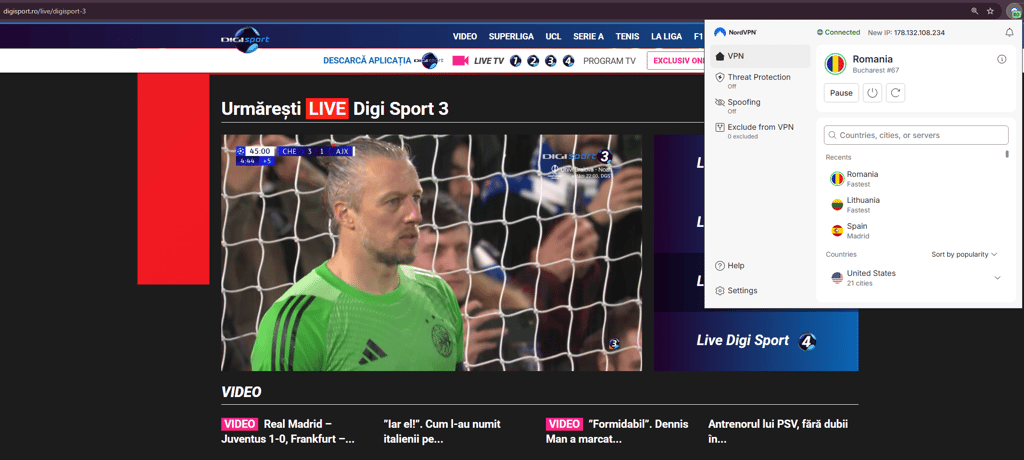
Task: Click the New IP address text
Action: pyautogui.click(x=906, y=32)
